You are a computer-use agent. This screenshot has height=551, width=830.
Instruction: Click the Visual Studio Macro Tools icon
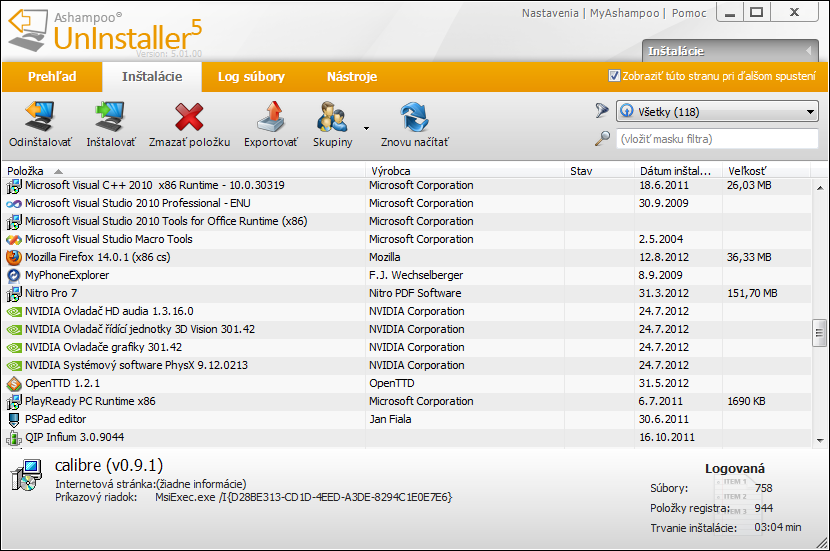coord(14,240)
